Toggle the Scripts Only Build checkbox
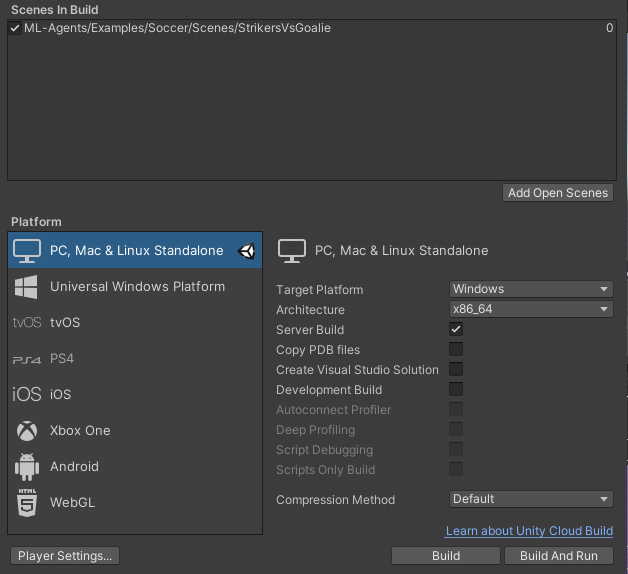This screenshot has width=628, height=574. pyautogui.click(x=456, y=469)
